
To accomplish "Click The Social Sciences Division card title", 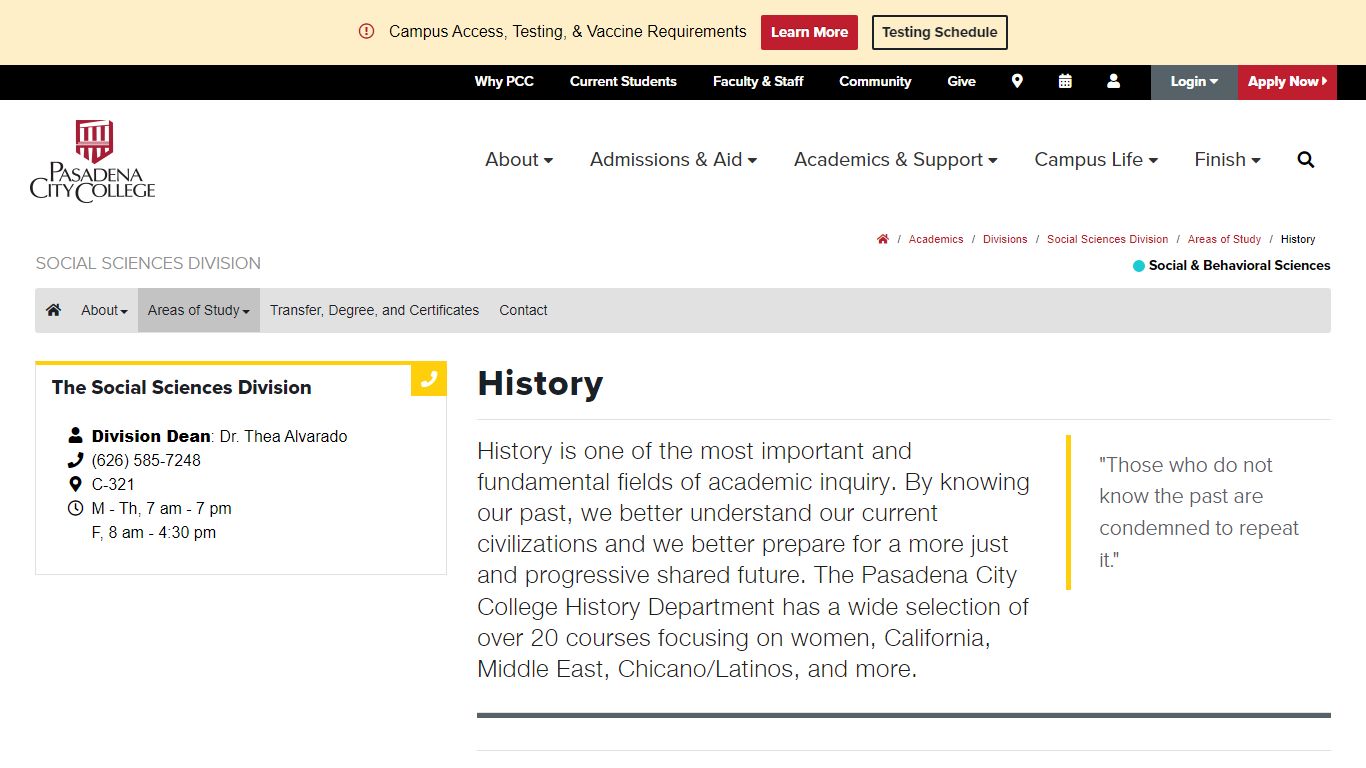I will point(181,387).
